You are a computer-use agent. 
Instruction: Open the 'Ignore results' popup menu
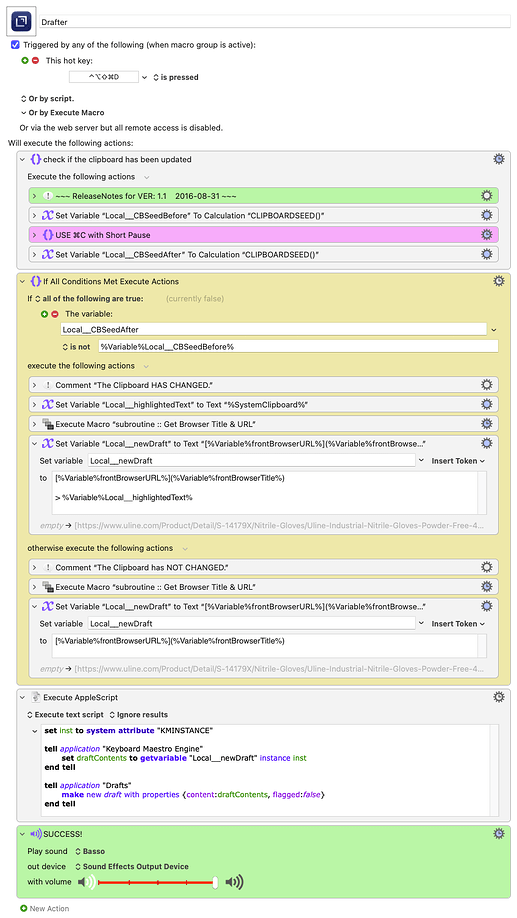[139, 715]
